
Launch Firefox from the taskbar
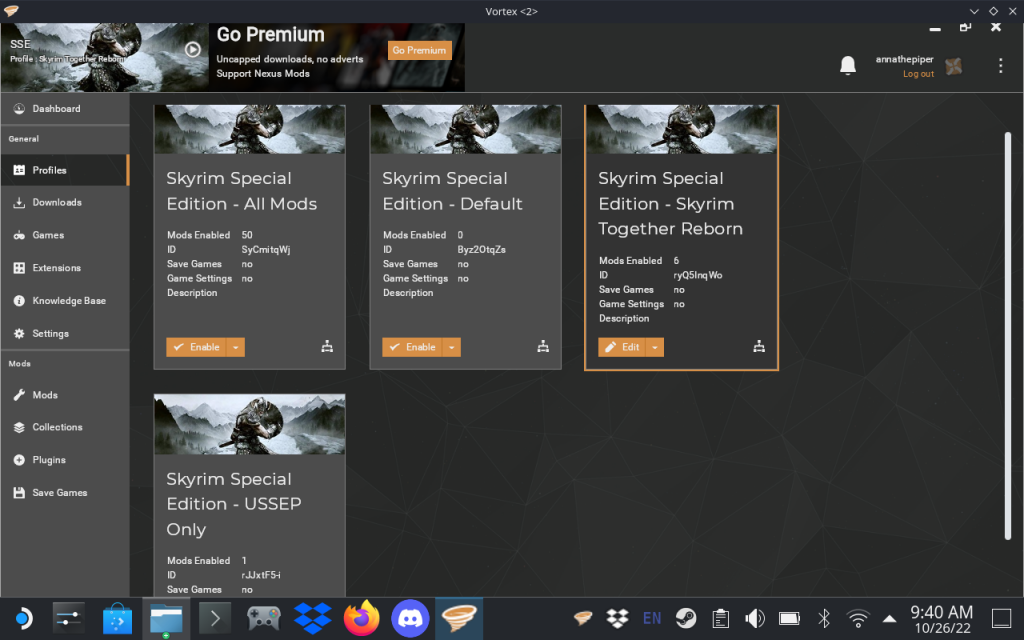[x=362, y=619]
